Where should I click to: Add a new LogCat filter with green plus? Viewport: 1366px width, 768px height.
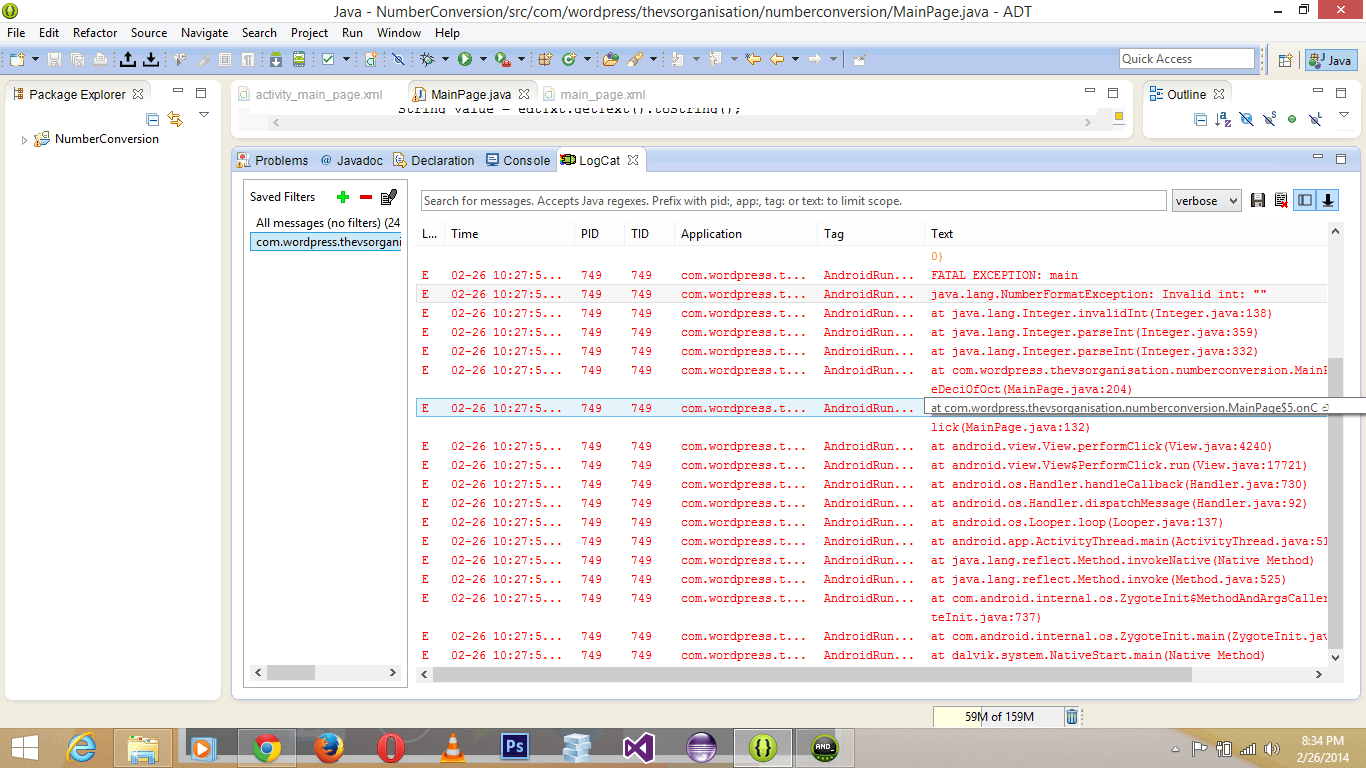pos(343,197)
